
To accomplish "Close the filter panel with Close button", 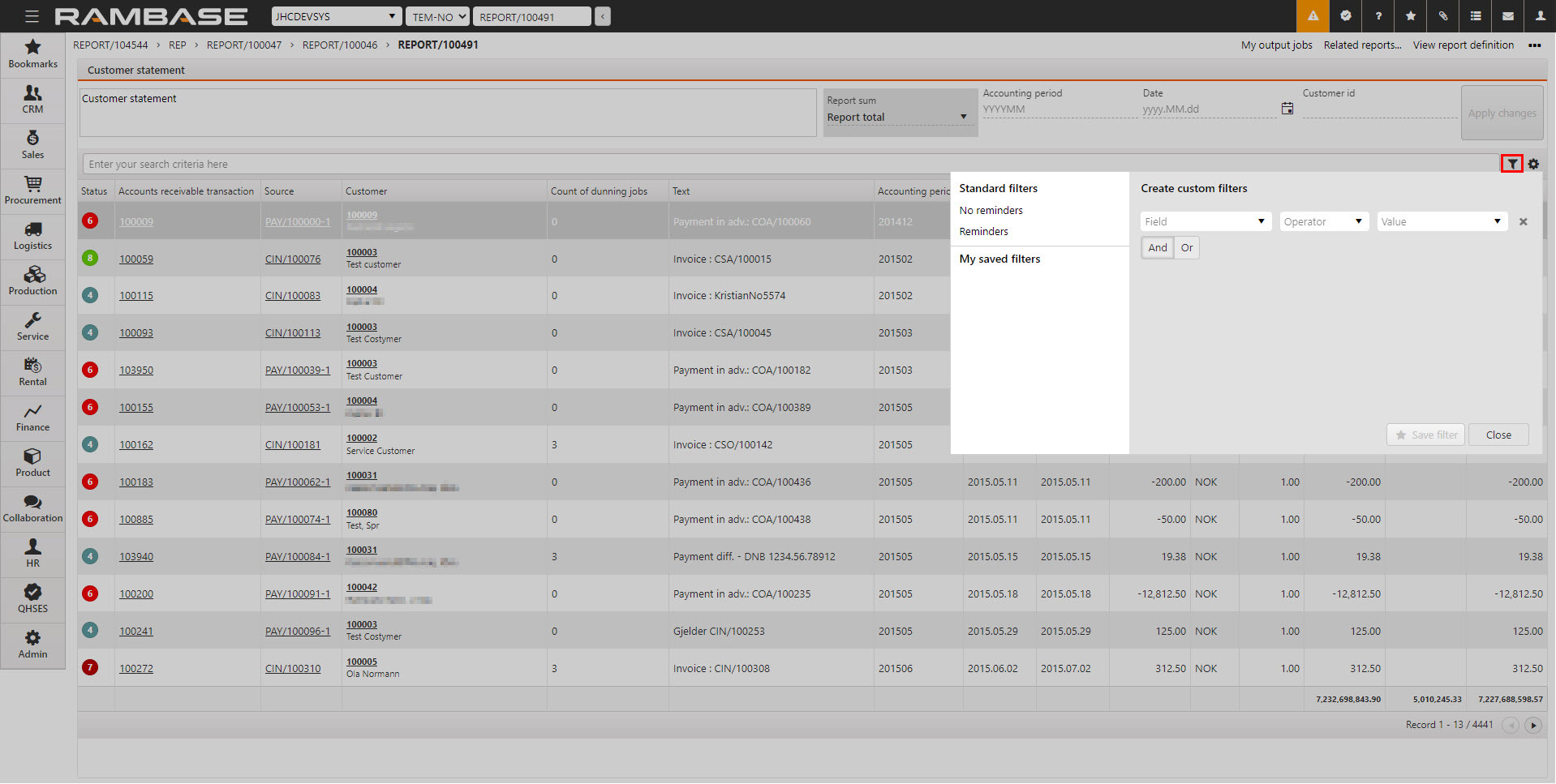I will 1498,435.
